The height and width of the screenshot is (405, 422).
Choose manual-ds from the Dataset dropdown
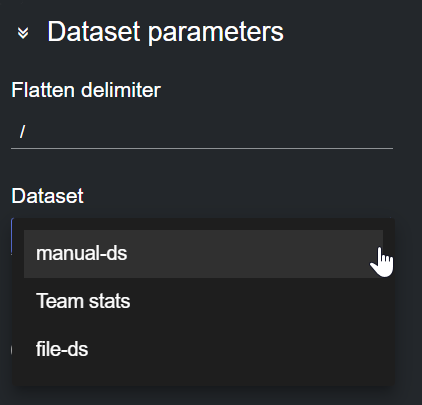[203, 254]
